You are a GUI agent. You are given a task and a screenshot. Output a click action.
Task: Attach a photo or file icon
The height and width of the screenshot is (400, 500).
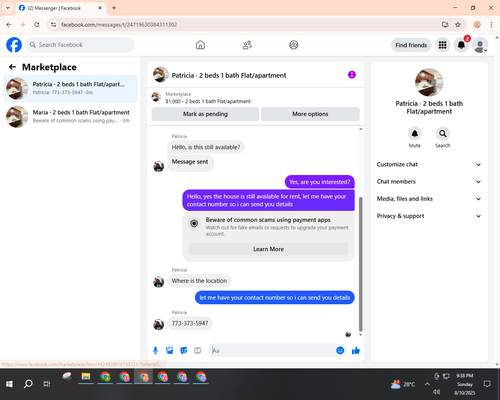click(x=170, y=350)
